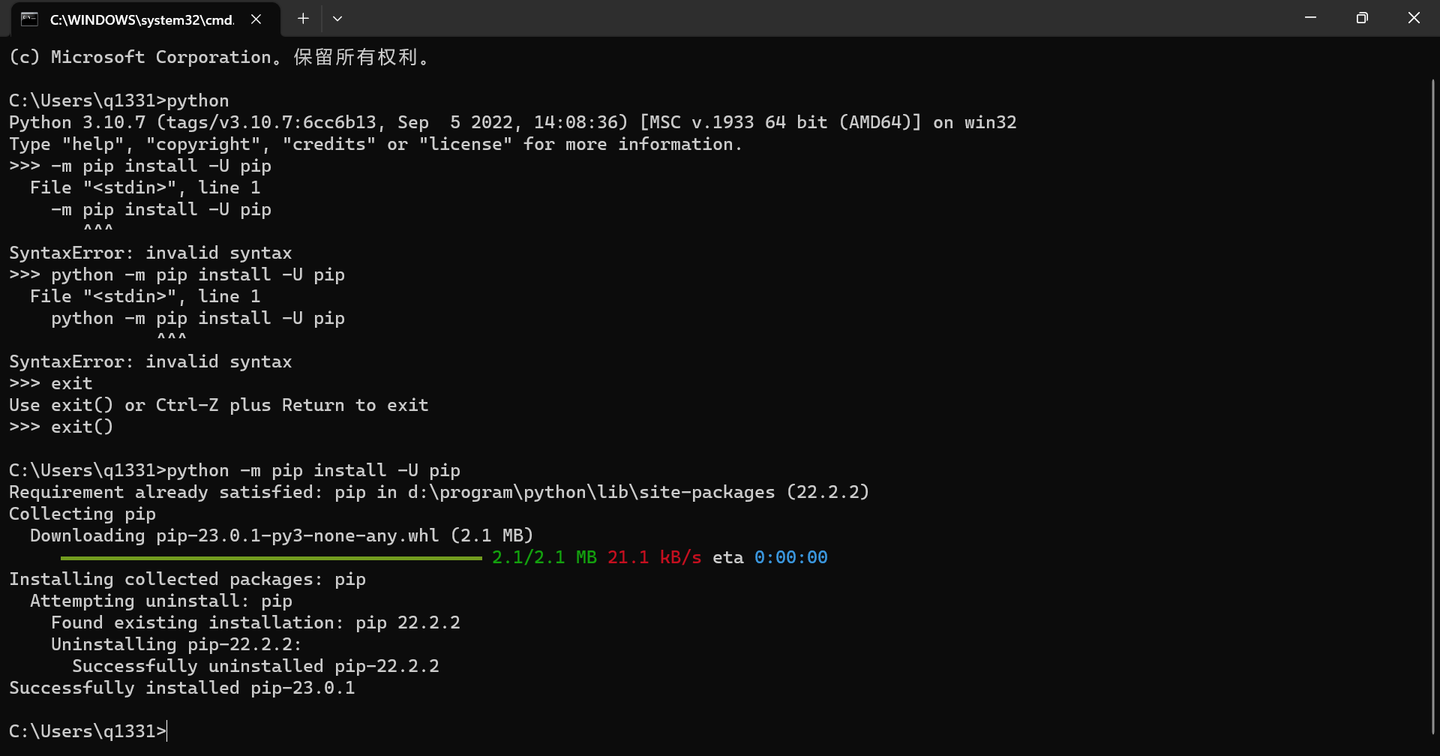
Task: Expand the new tab profile dropdown chevron
Action: 337,19
